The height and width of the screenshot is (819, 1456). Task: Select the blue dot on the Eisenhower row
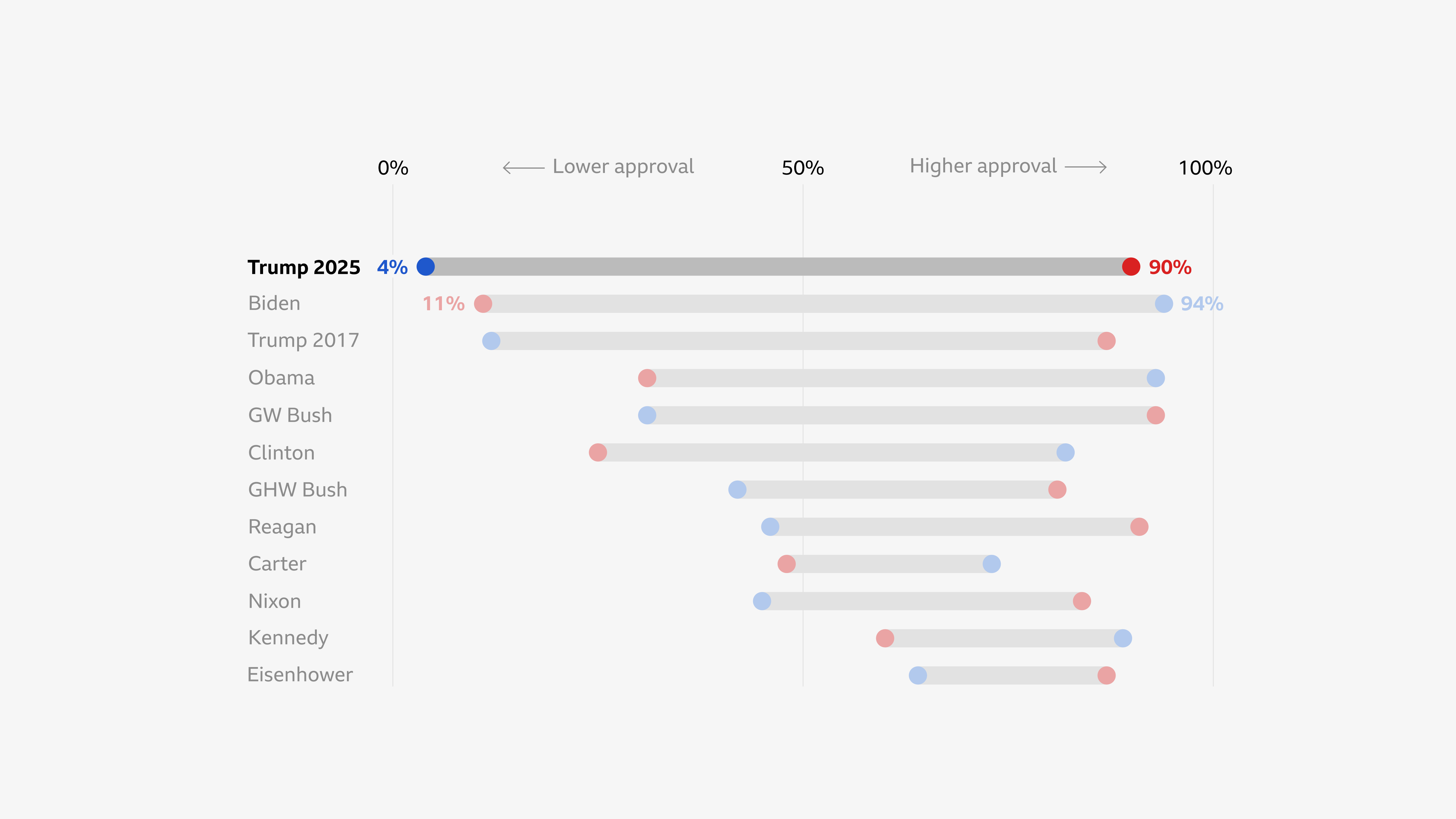pos(918,675)
